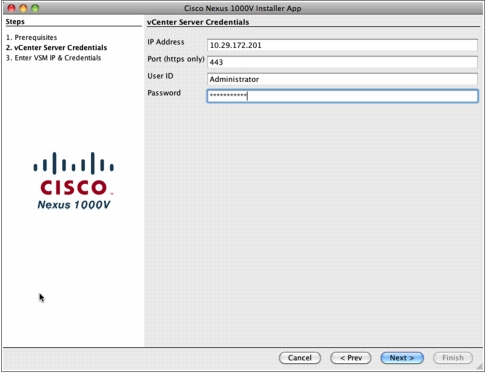Click the Cisco Nexus 1000V Installer App title
This screenshot has height=375, width=488.
coord(242,8)
